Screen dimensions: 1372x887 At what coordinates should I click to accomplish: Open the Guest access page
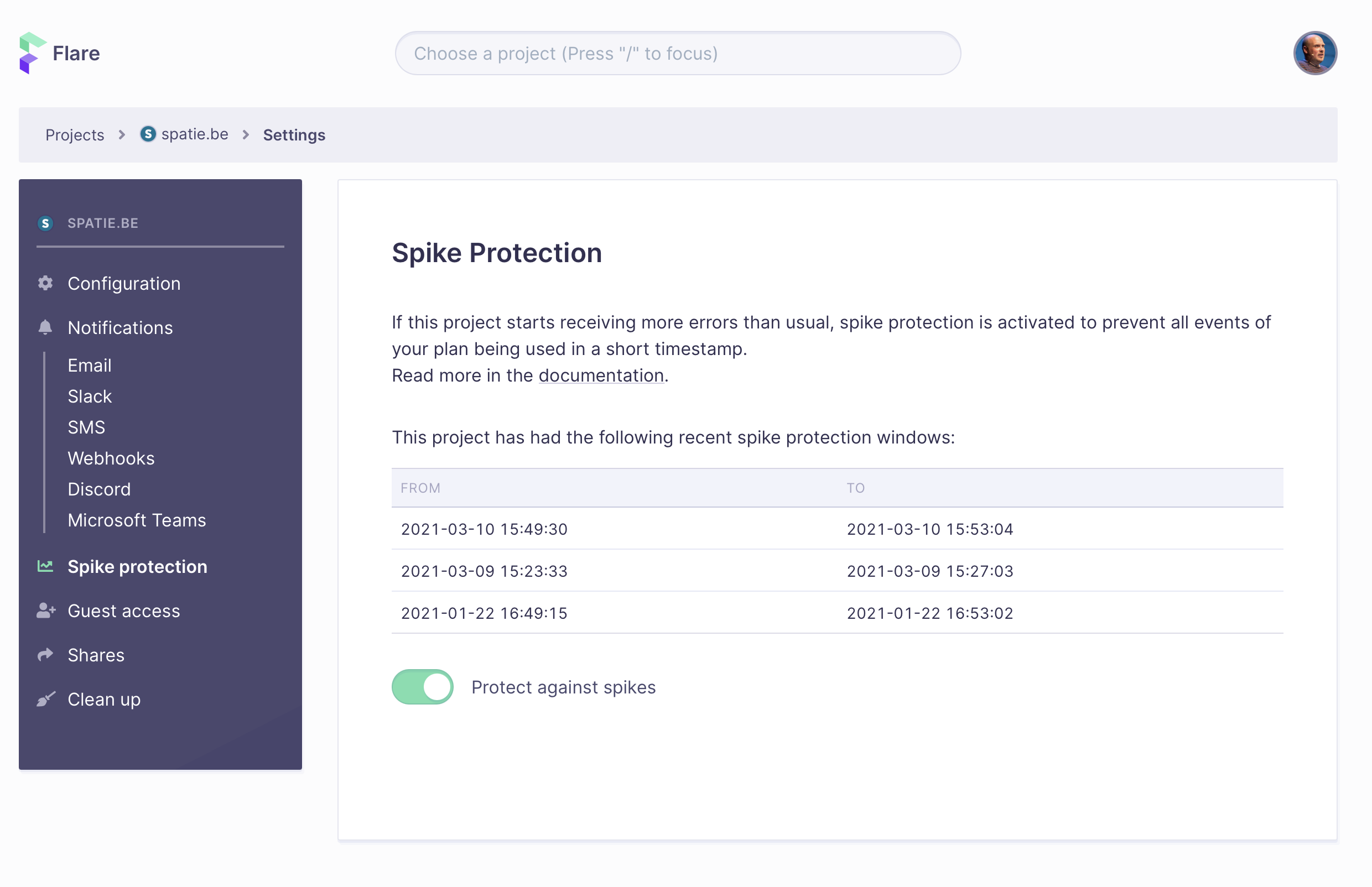pos(124,611)
